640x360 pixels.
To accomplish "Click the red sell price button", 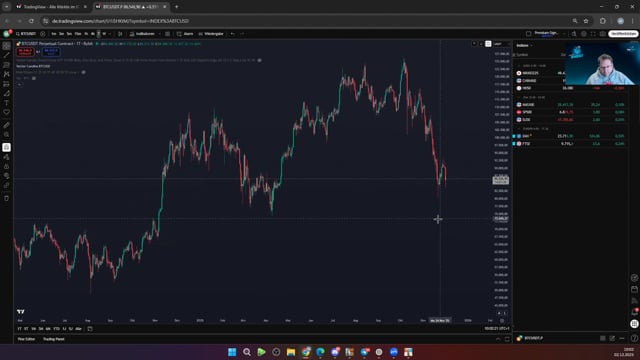I will (x=25, y=52).
